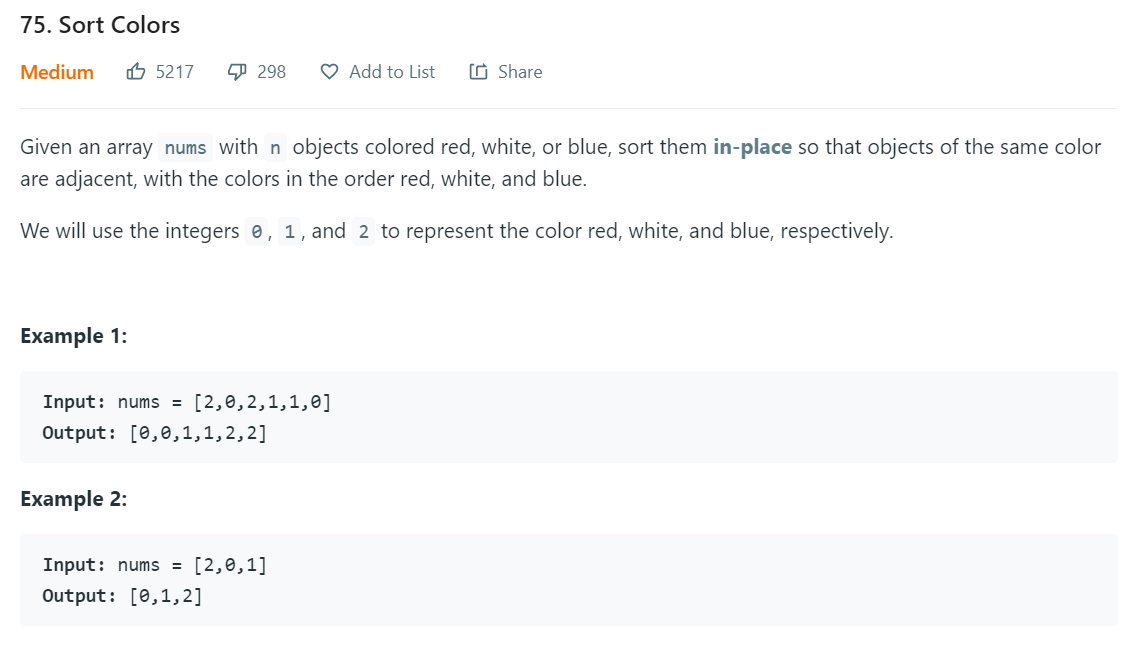Click the Share text label
1142x646 pixels.
click(x=520, y=72)
